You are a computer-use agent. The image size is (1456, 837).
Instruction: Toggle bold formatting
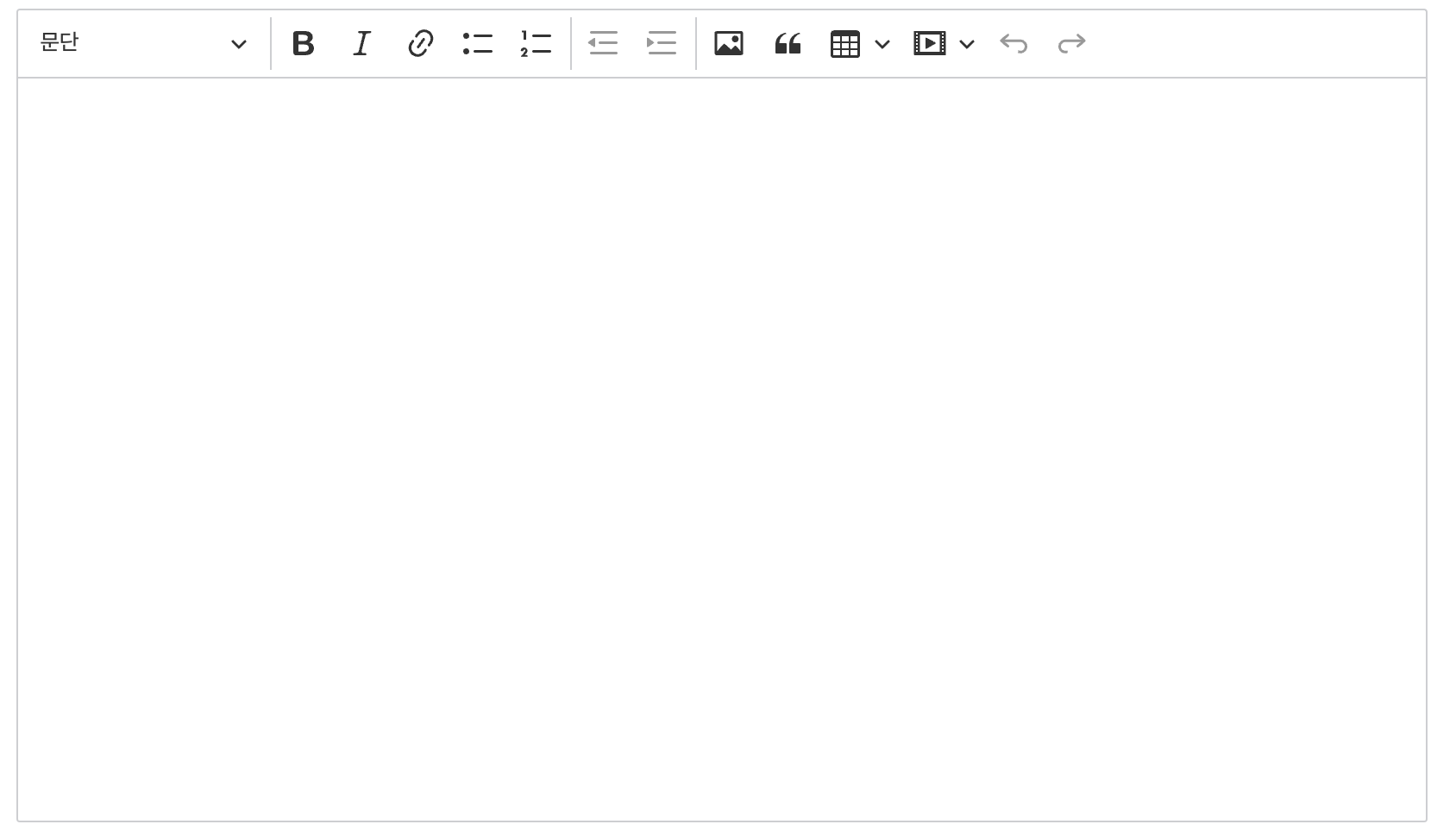coord(303,43)
